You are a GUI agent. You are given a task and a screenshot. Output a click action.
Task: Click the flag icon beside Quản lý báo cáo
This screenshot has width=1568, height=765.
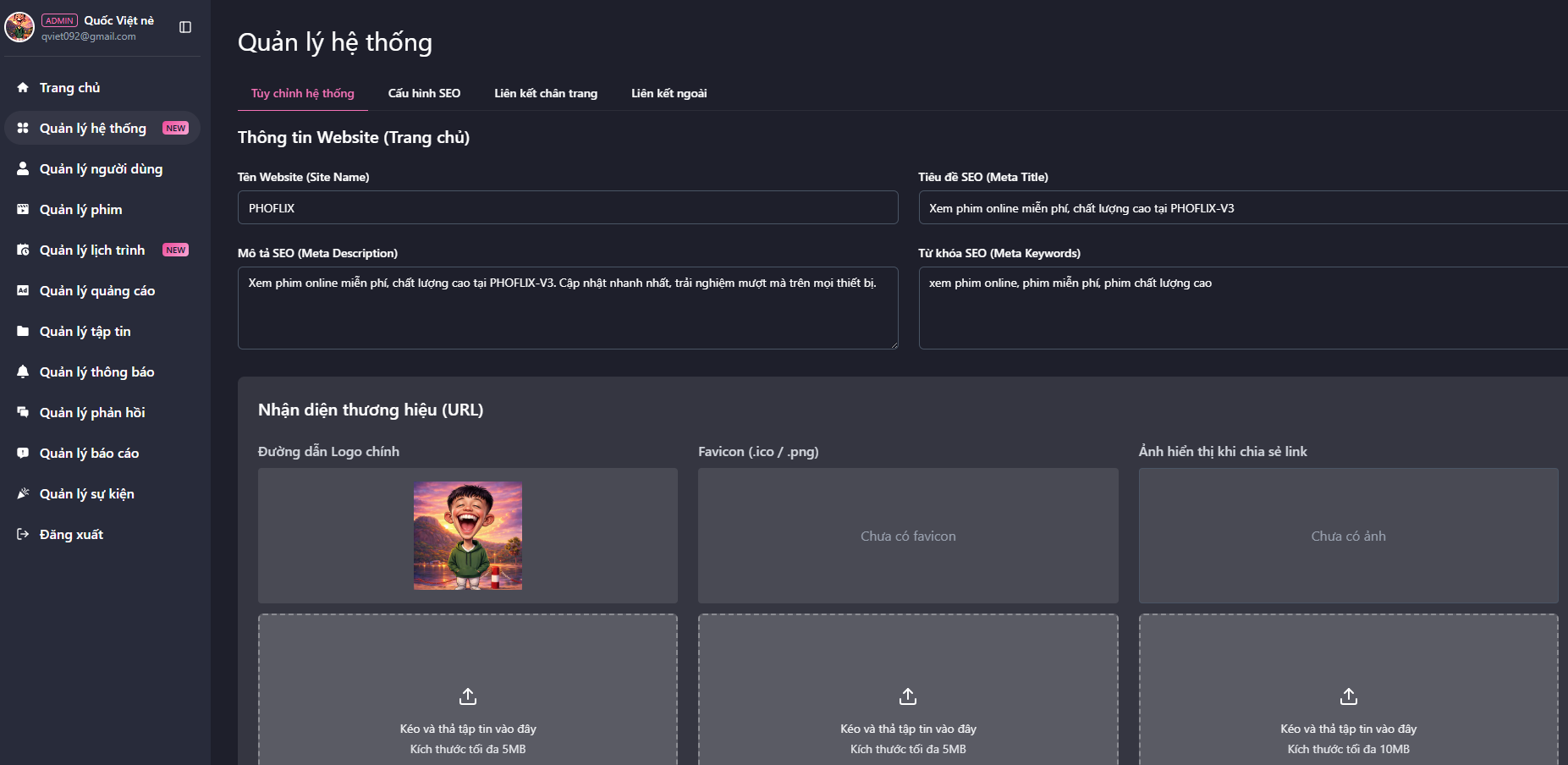point(23,453)
